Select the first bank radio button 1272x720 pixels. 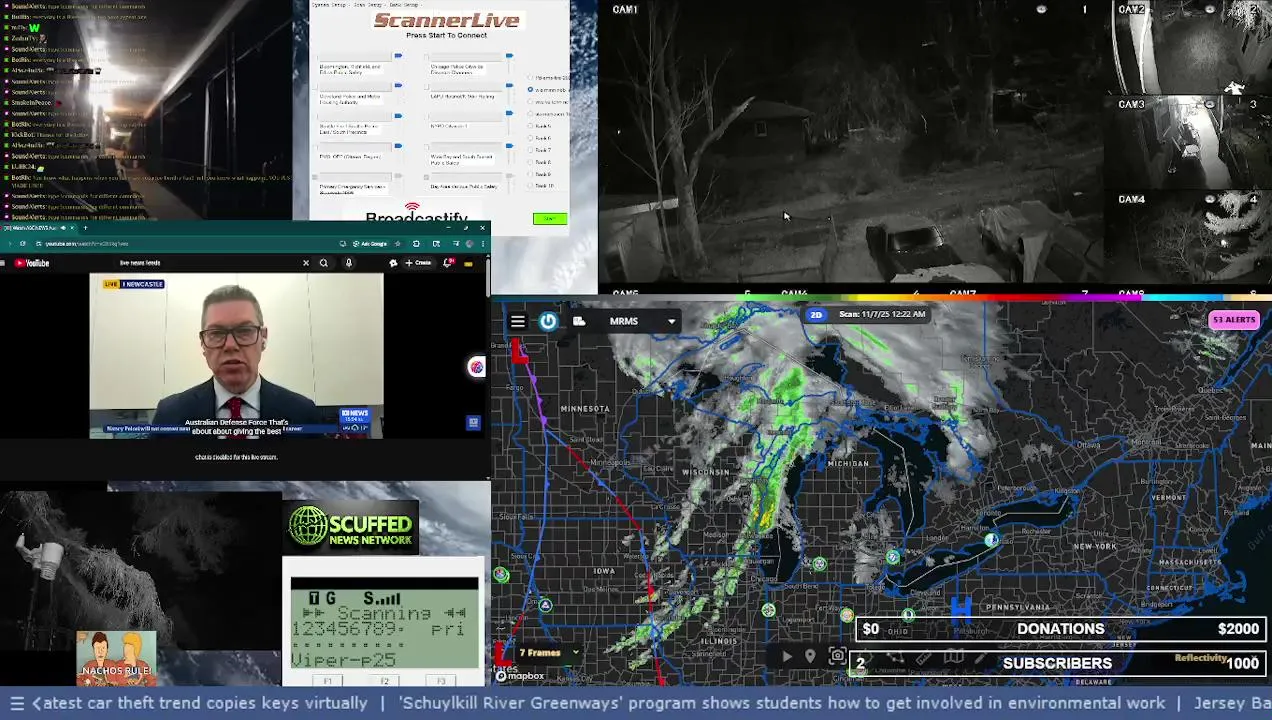point(530,77)
